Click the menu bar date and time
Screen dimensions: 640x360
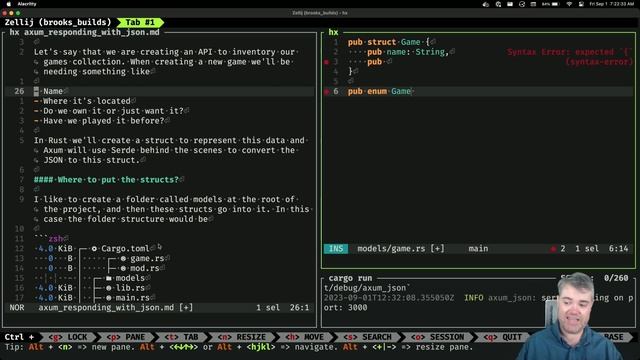pos(611,4)
